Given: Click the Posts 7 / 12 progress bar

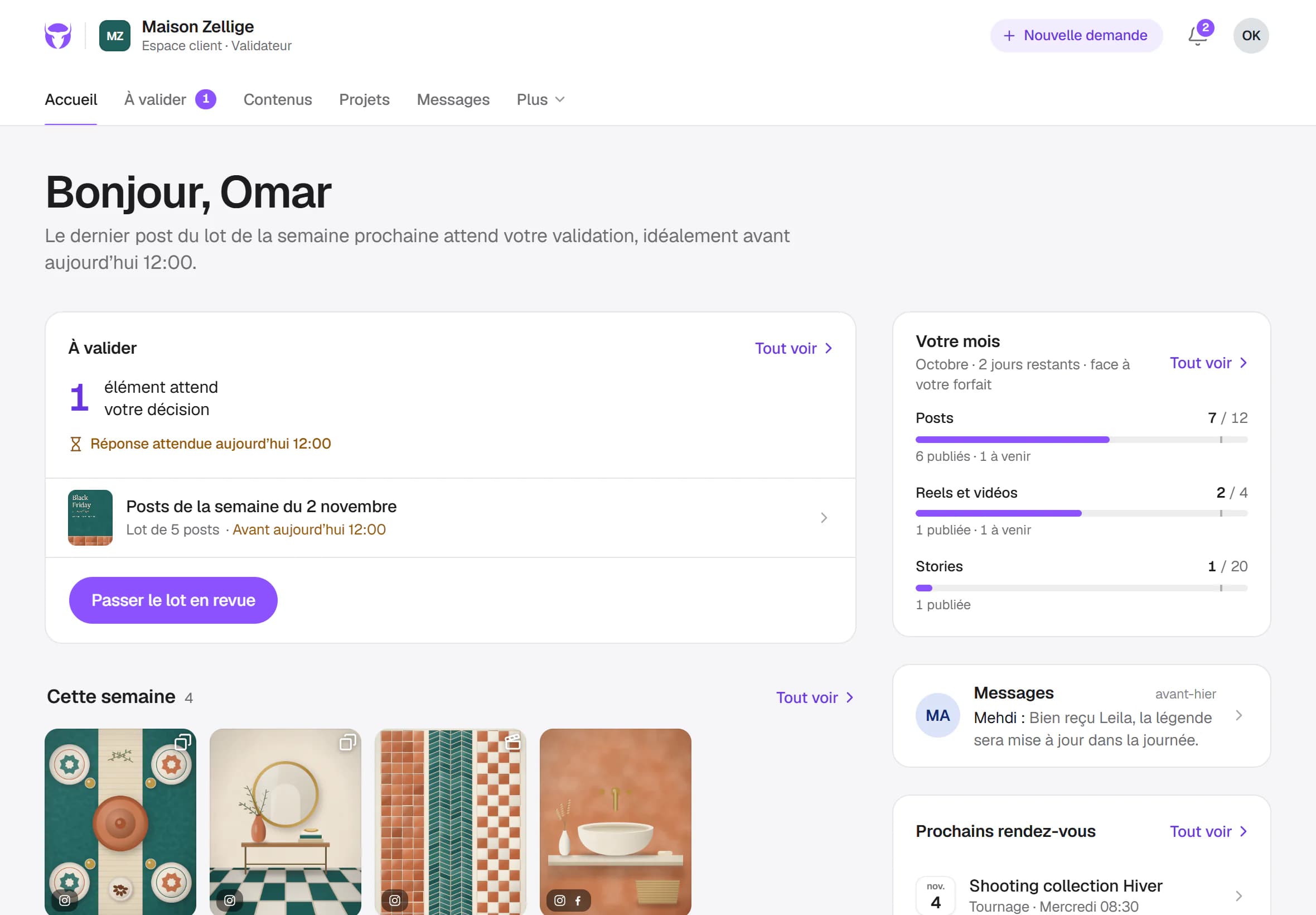Looking at the screenshot, I should click(x=1081, y=440).
